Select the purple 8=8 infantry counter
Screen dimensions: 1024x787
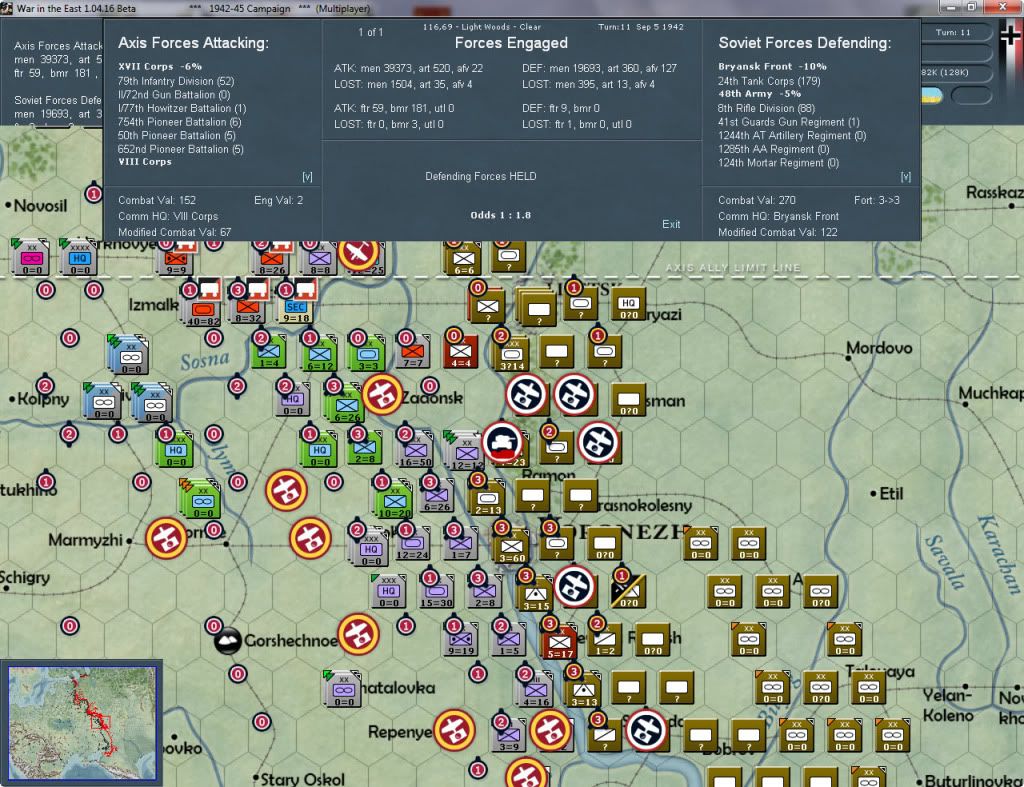[x=319, y=260]
